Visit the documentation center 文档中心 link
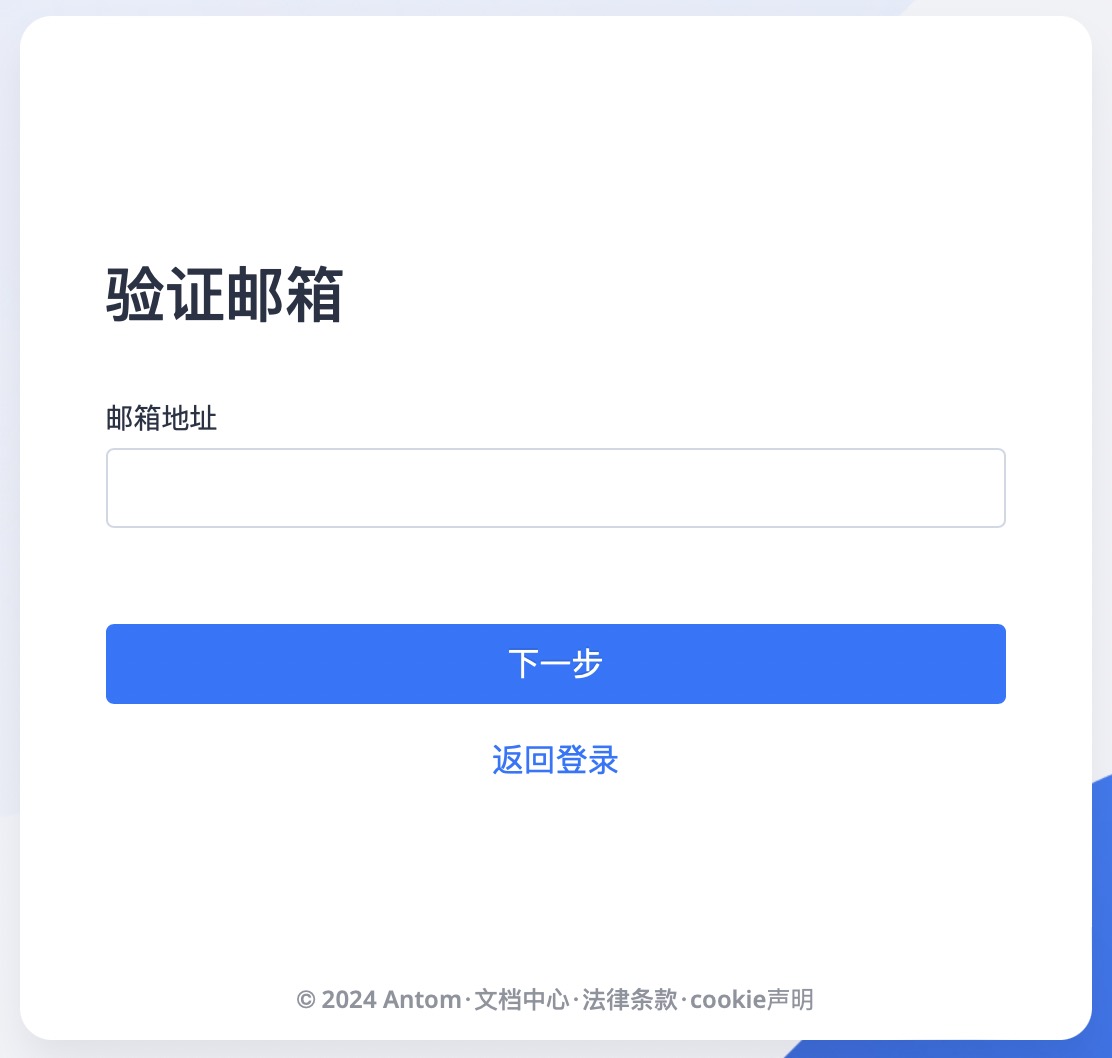The height and width of the screenshot is (1058, 1112). pos(521,999)
